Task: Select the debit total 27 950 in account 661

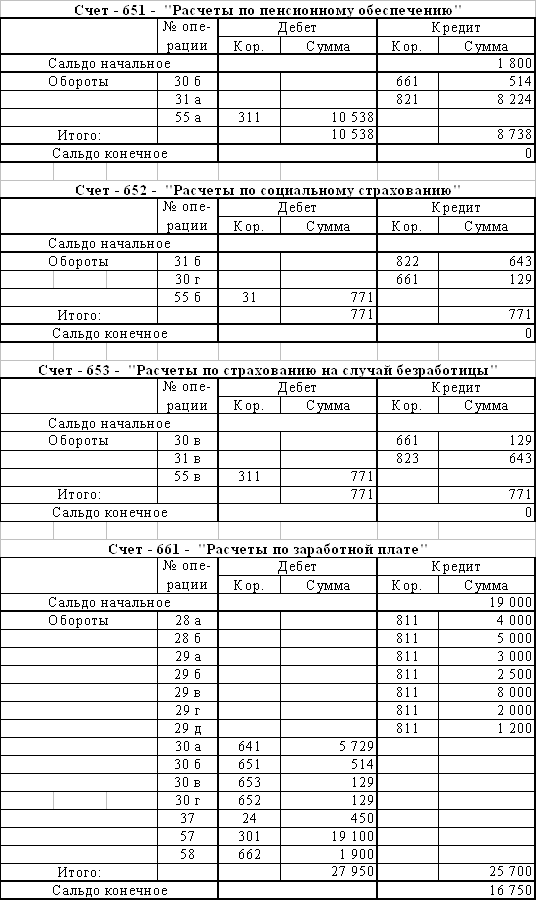Action: click(328, 872)
